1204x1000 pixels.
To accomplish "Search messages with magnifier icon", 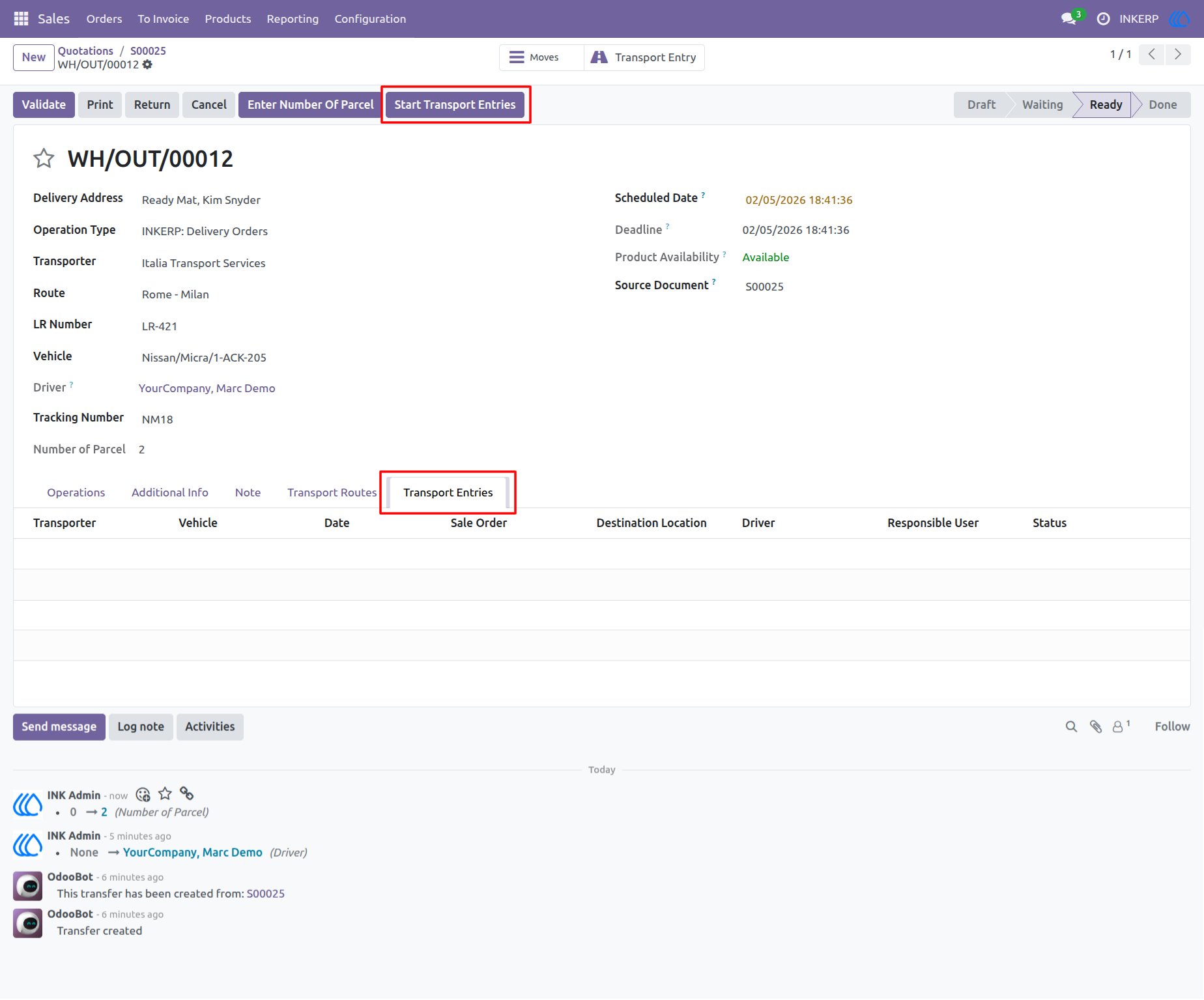I will click(x=1071, y=726).
